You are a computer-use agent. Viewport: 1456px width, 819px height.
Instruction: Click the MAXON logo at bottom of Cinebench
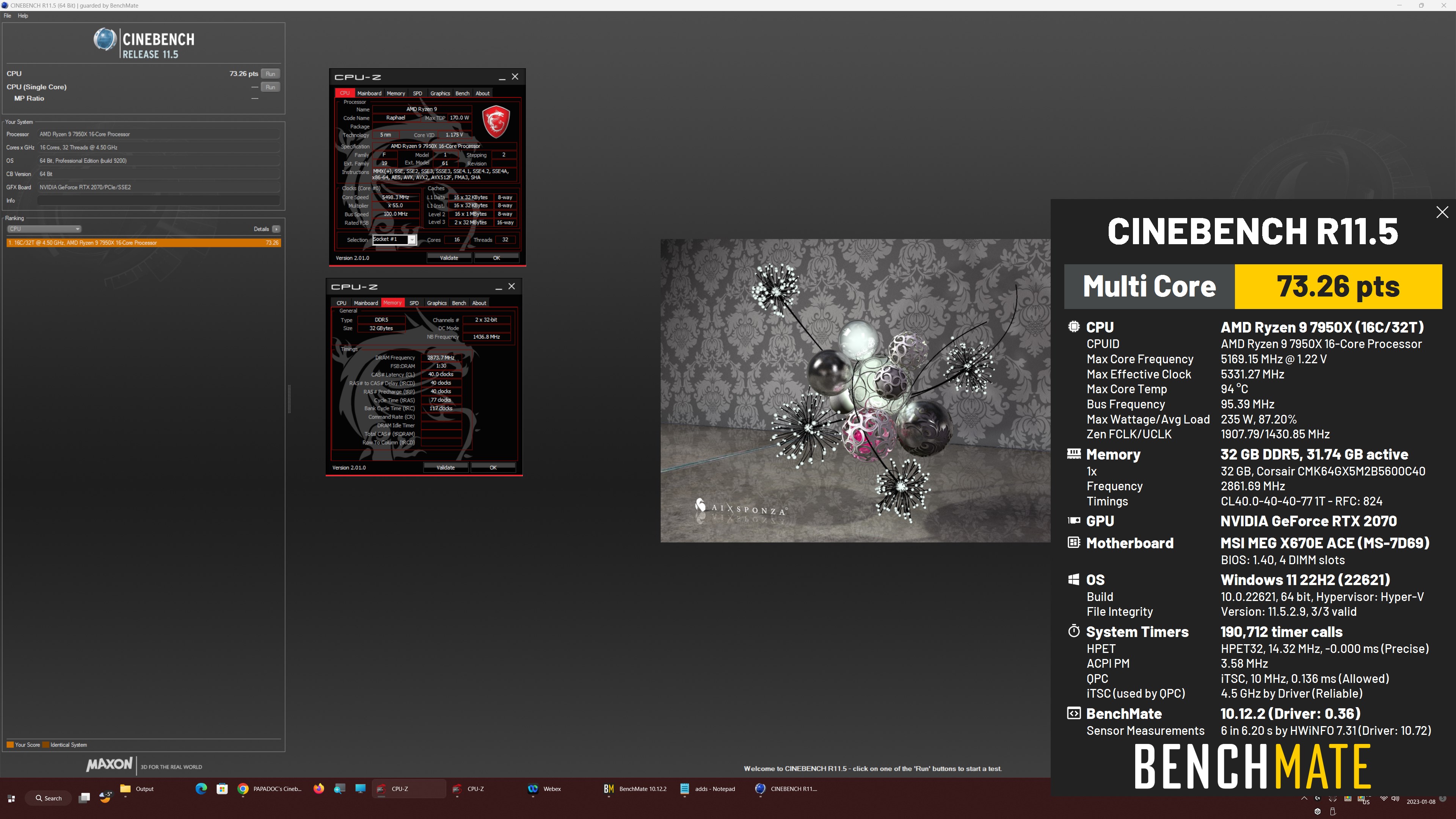click(109, 765)
